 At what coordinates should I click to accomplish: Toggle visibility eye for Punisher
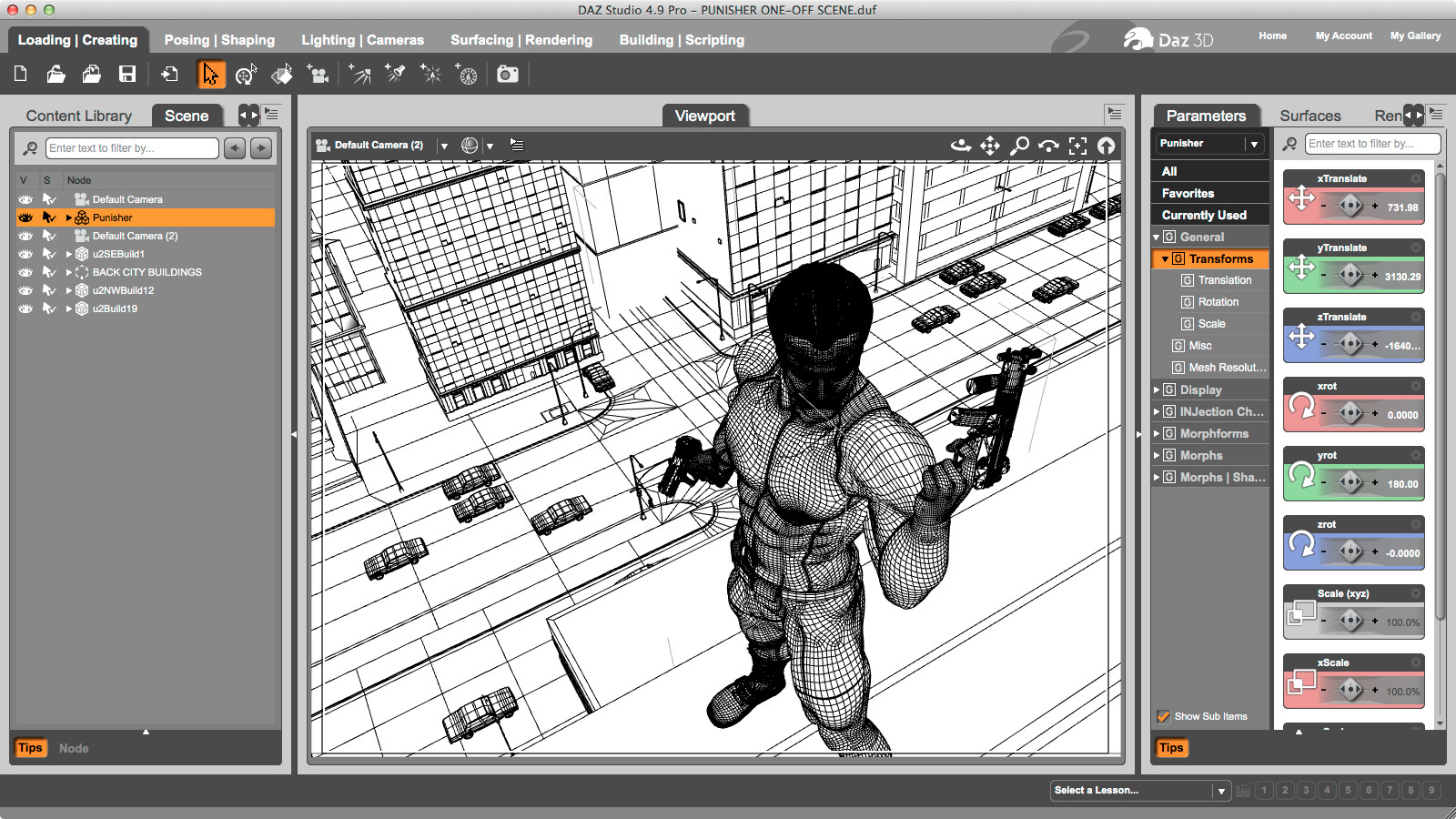click(25, 217)
